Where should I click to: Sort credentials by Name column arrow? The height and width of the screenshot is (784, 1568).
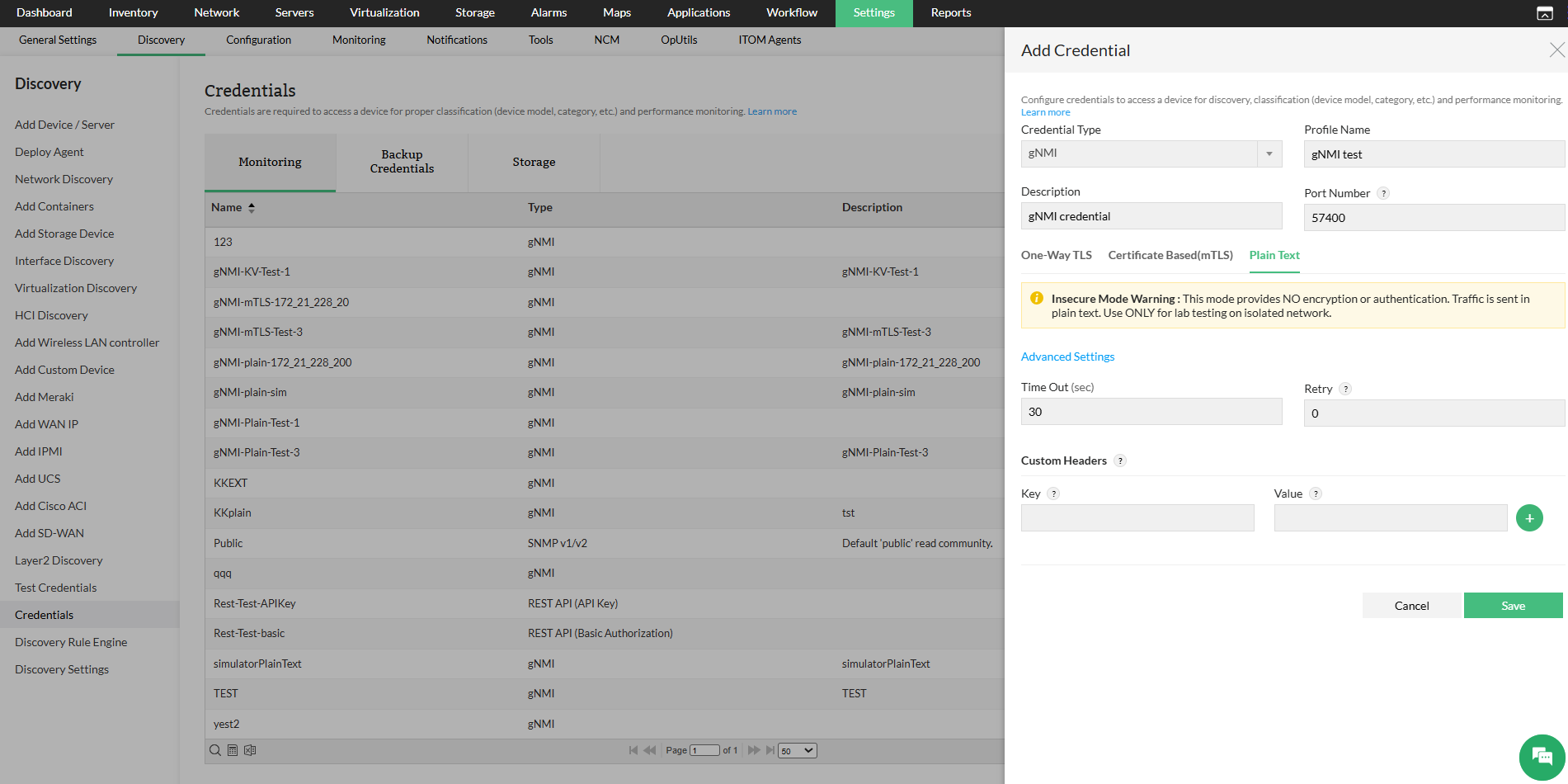click(252, 208)
